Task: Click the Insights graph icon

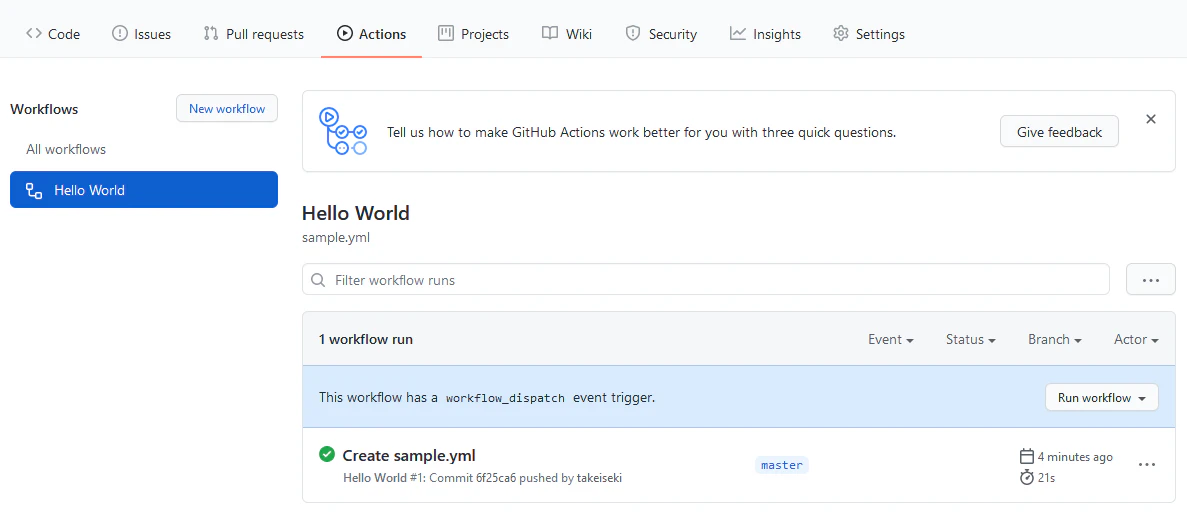Action: [x=737, y=33]
